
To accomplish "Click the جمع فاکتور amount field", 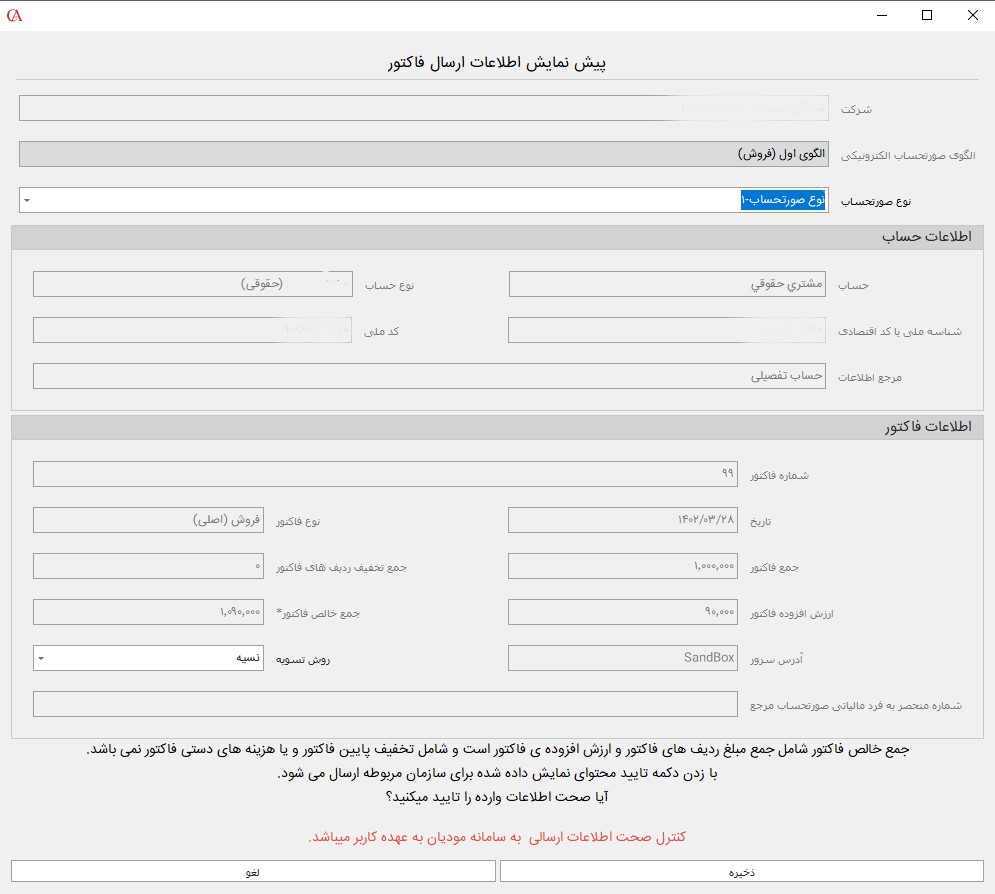I will coord(623,566).
